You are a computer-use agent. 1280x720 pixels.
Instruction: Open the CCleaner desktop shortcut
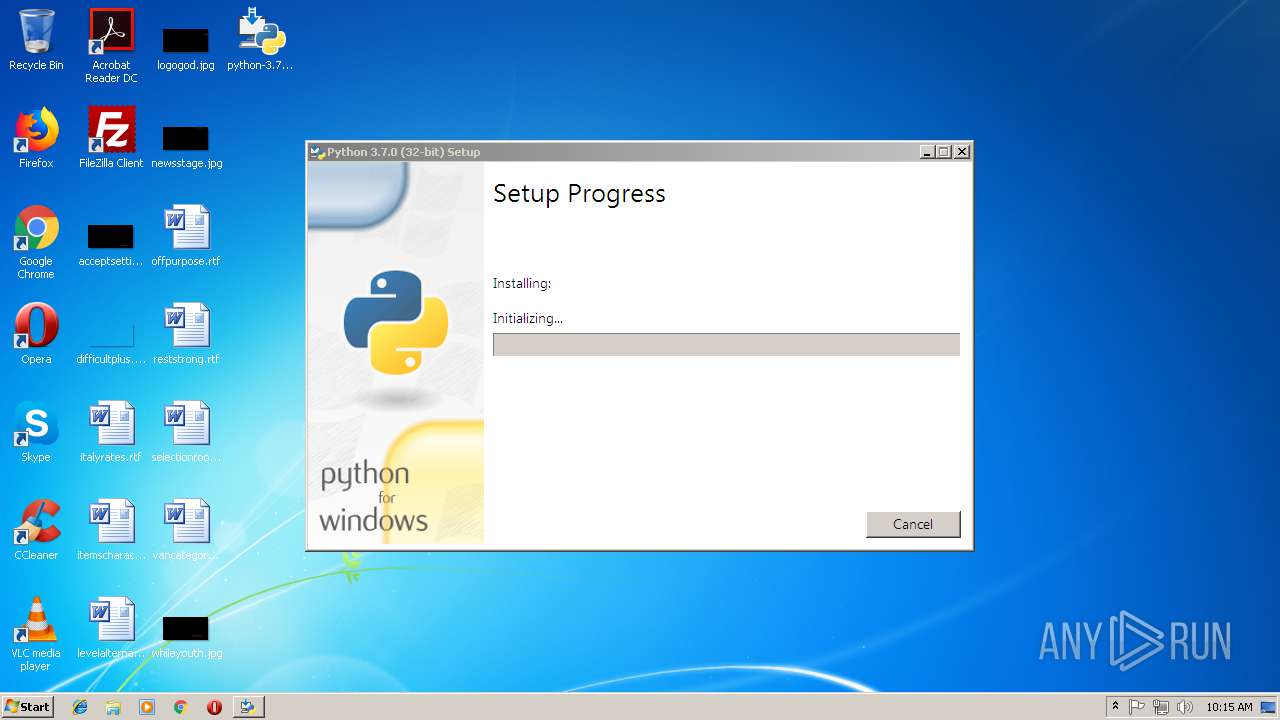tap(36, 530)
